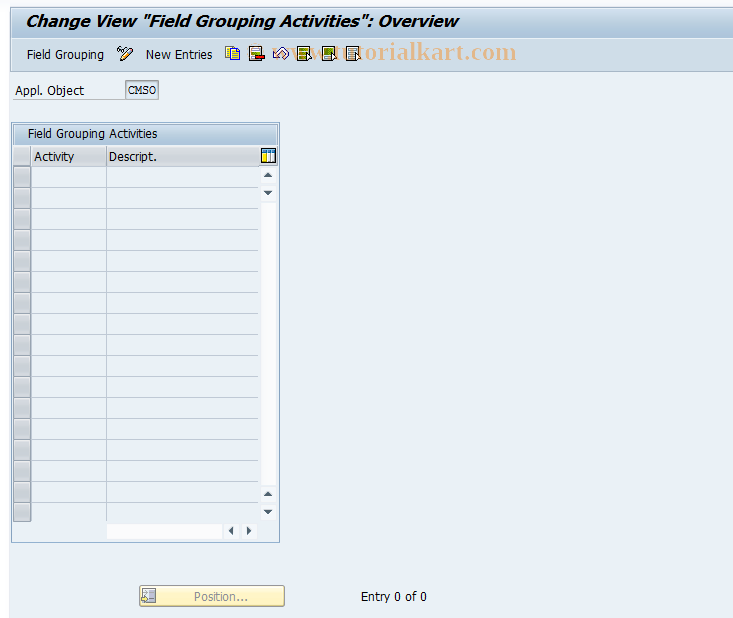
Task: Click the Appl. Object CMSO field
Action: click(142, 90)
